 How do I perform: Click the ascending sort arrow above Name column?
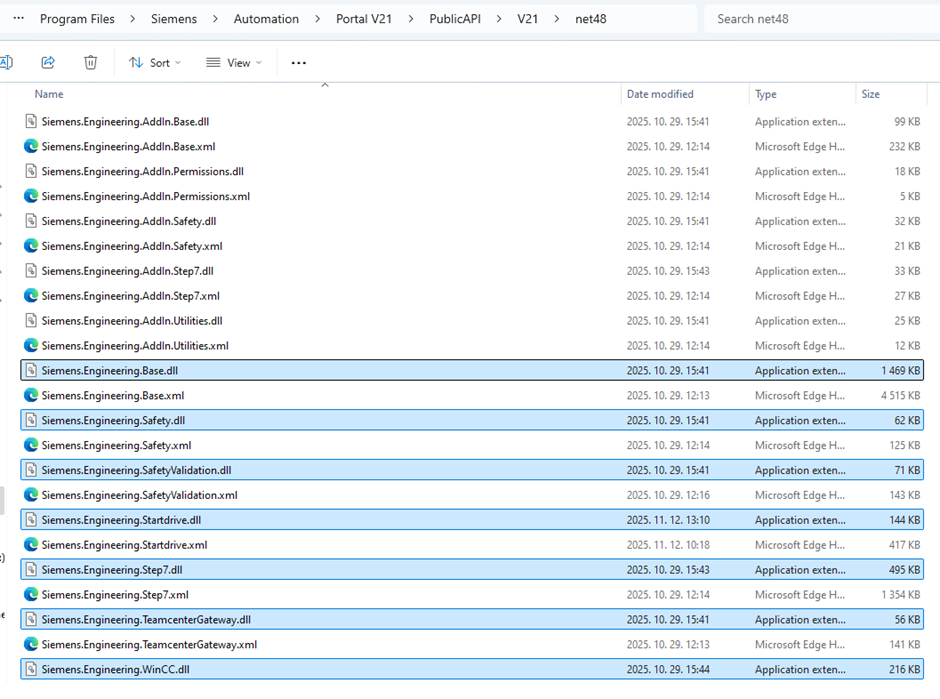coord(324,86)
